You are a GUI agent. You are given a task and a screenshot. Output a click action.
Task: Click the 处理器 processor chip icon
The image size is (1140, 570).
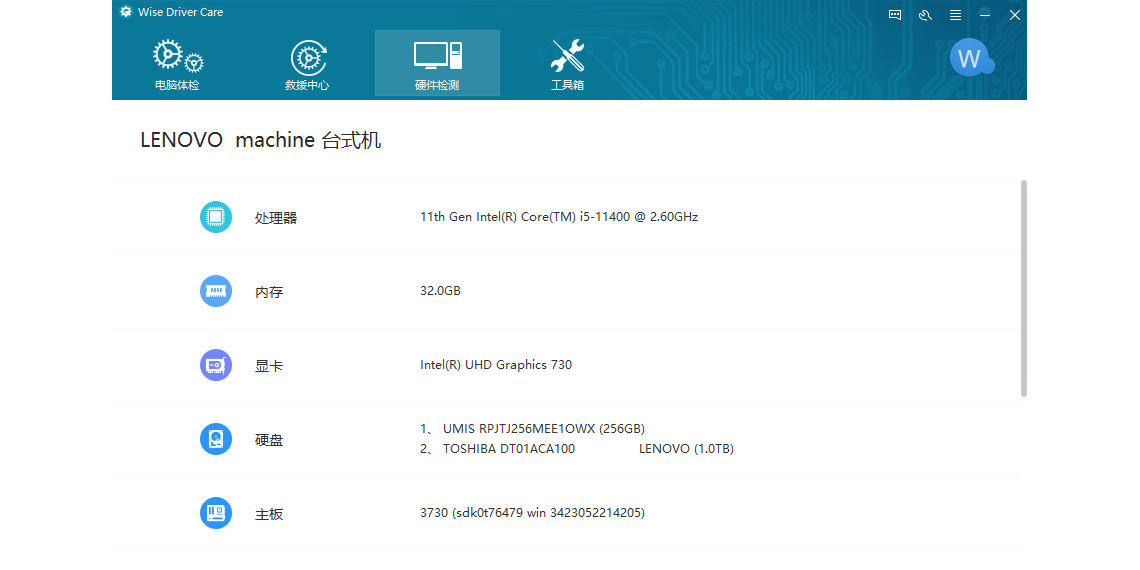tap(216, 217)
